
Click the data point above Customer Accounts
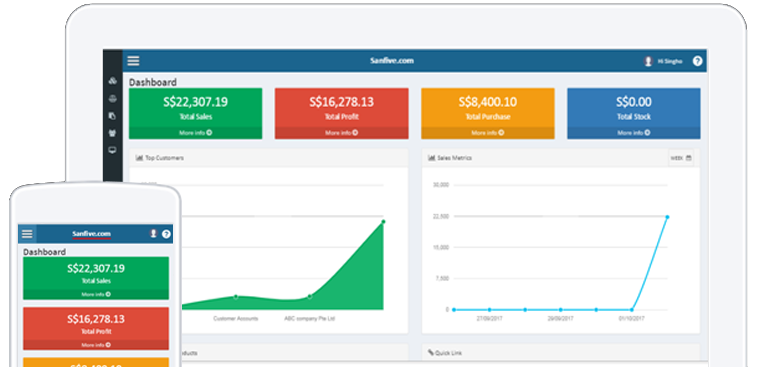tap(235, 297)
